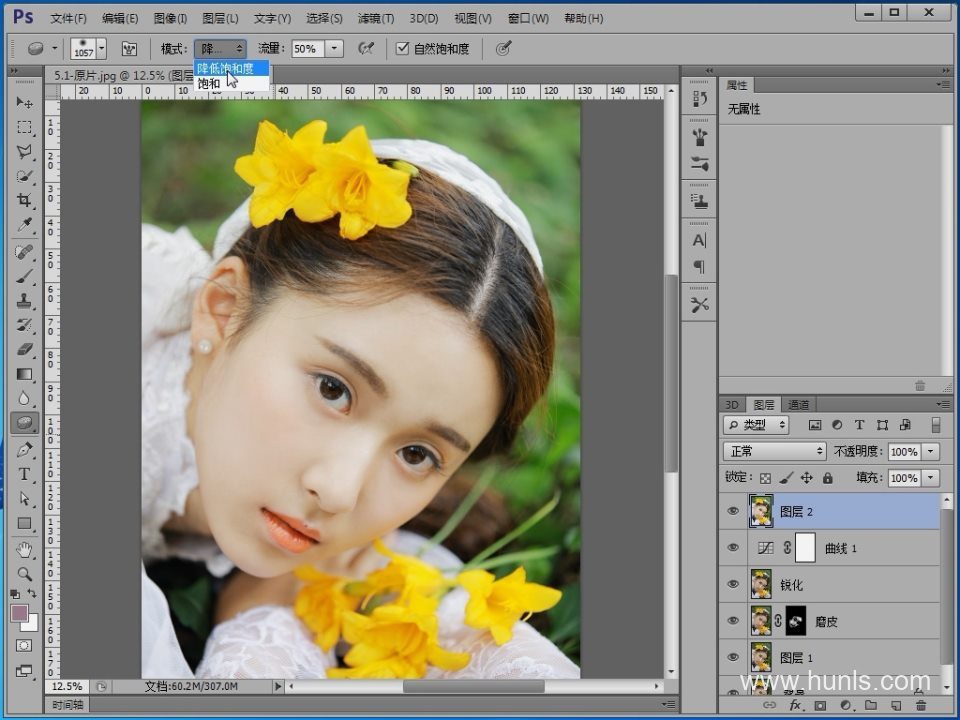Select the Sponge tool in toolbox

24,423
